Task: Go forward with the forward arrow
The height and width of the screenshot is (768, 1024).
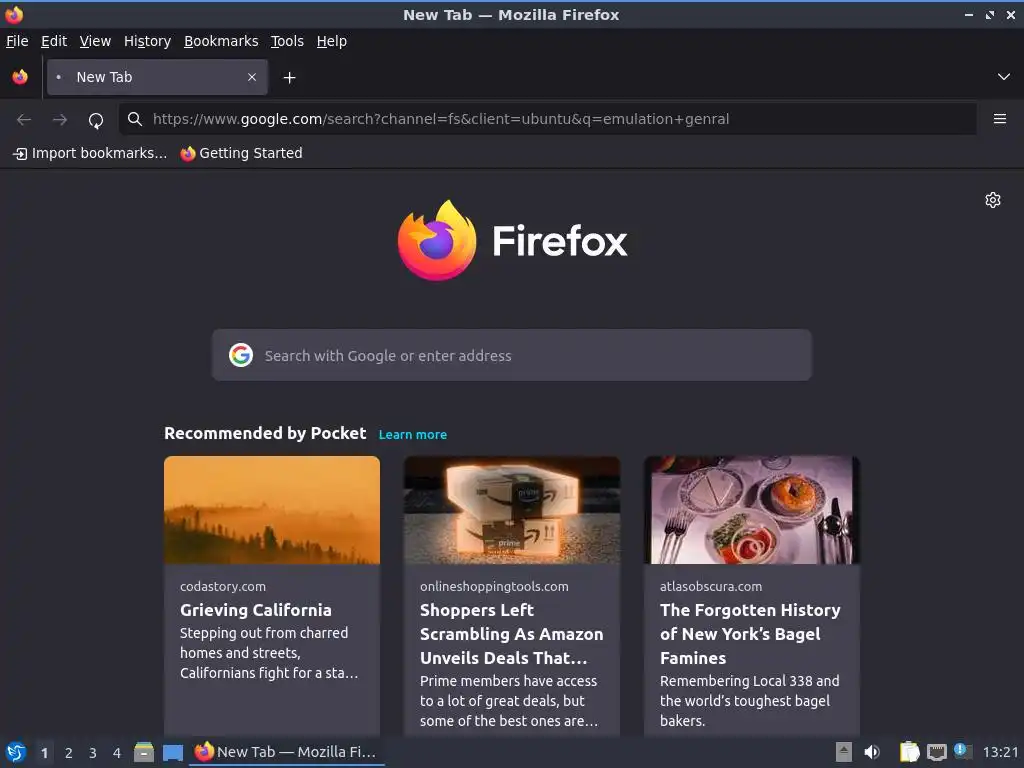Action: (59, 120)
